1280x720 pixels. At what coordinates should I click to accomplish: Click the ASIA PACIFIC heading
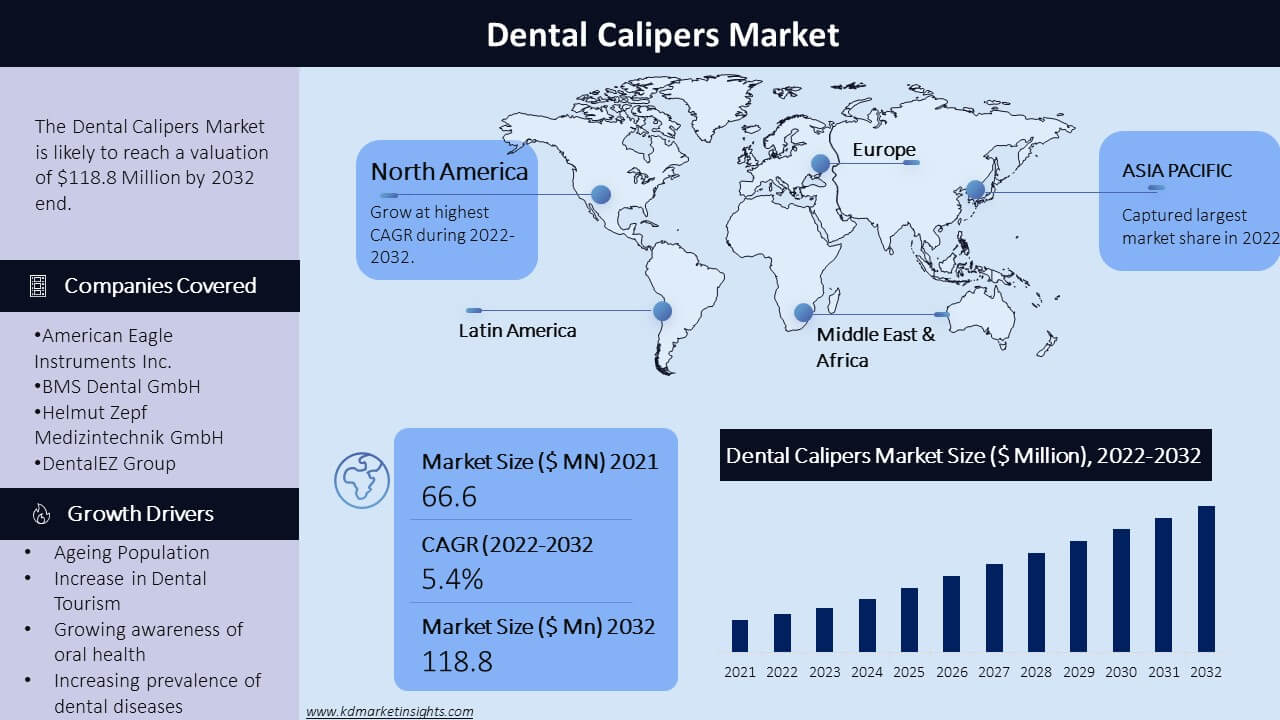[1177, 170]
